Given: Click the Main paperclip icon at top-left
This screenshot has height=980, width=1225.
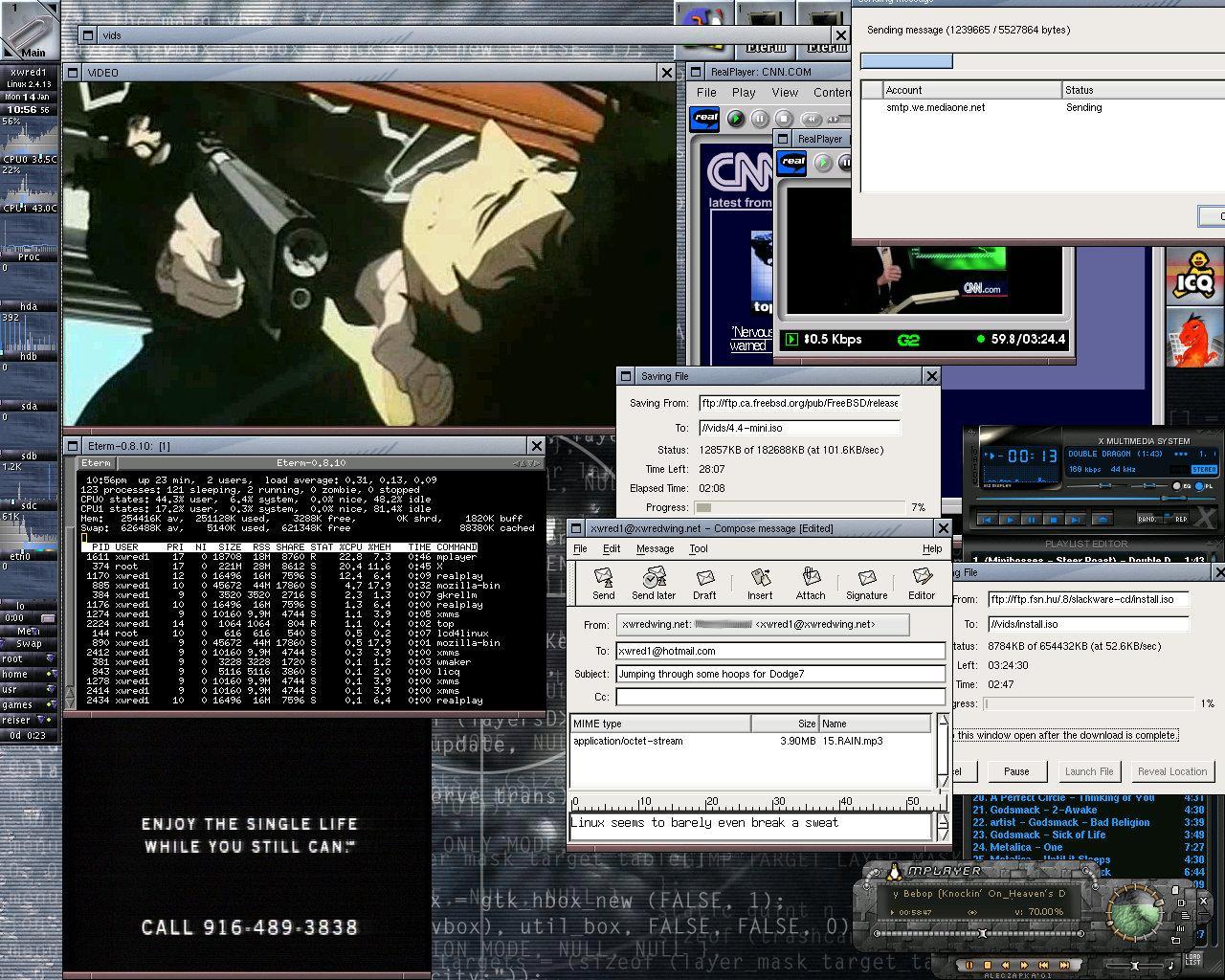Looking at the screenshot, I should [30, 30].
